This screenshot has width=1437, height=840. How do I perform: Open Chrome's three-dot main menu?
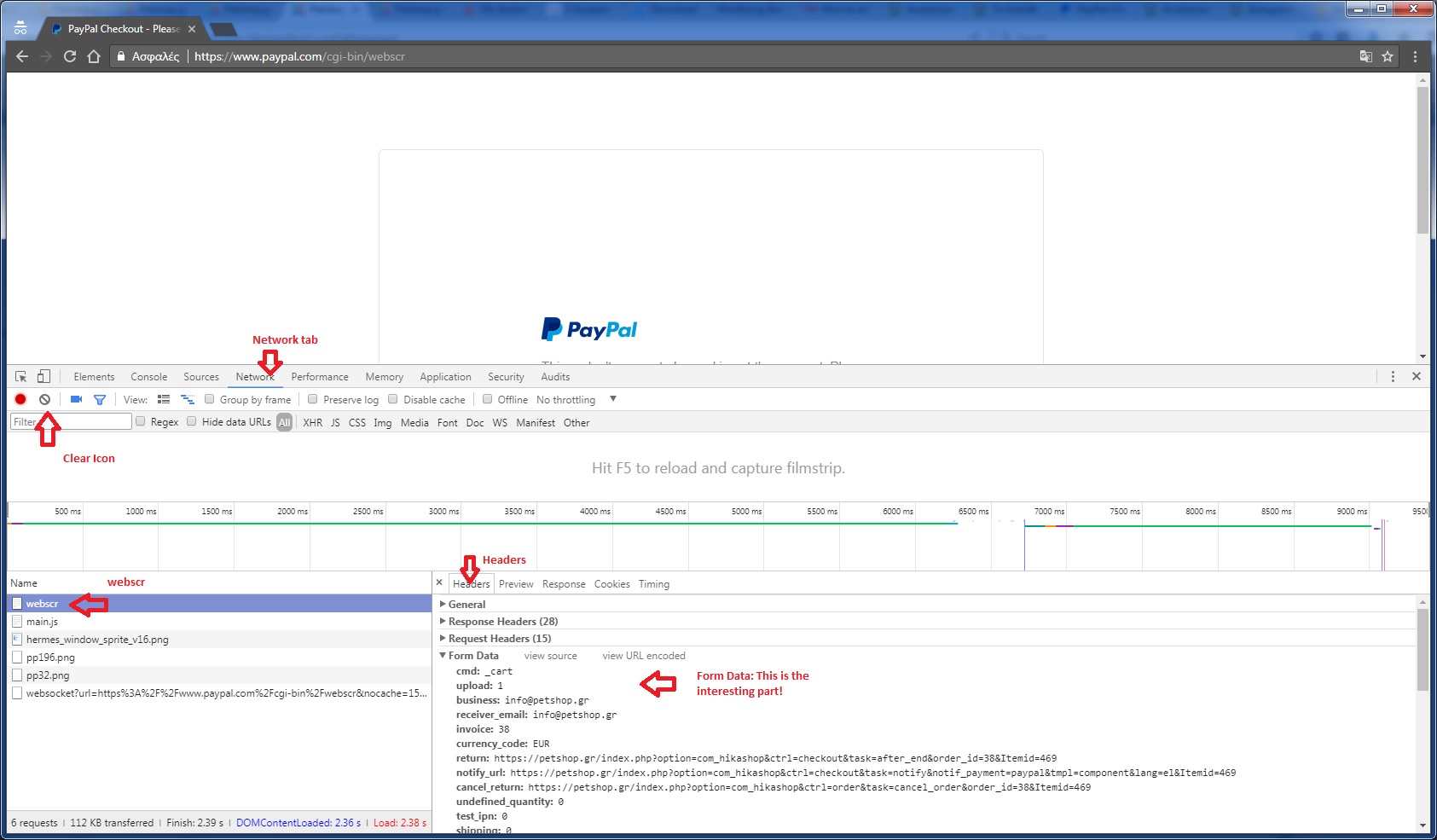[1415, 56]
